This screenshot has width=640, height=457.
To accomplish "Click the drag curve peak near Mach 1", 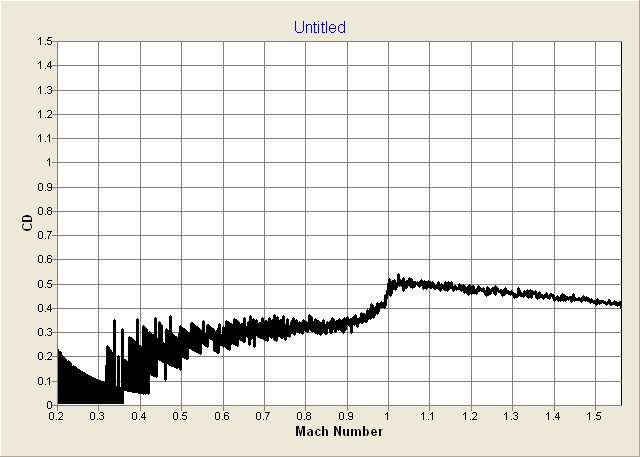I will (x=399, y=280).
